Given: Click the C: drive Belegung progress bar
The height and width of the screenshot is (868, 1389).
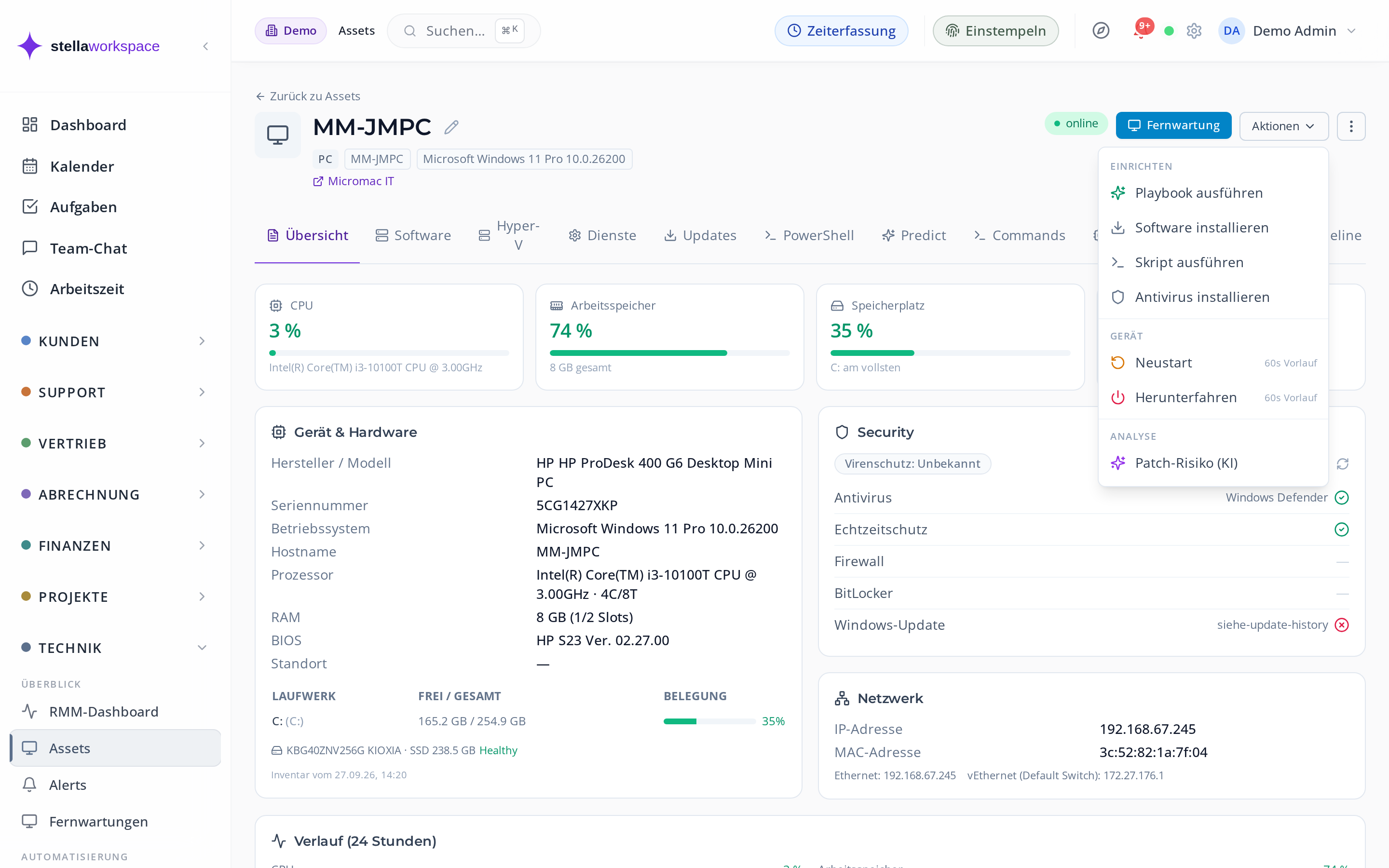Looking at the screenshot, I should 709,721.
